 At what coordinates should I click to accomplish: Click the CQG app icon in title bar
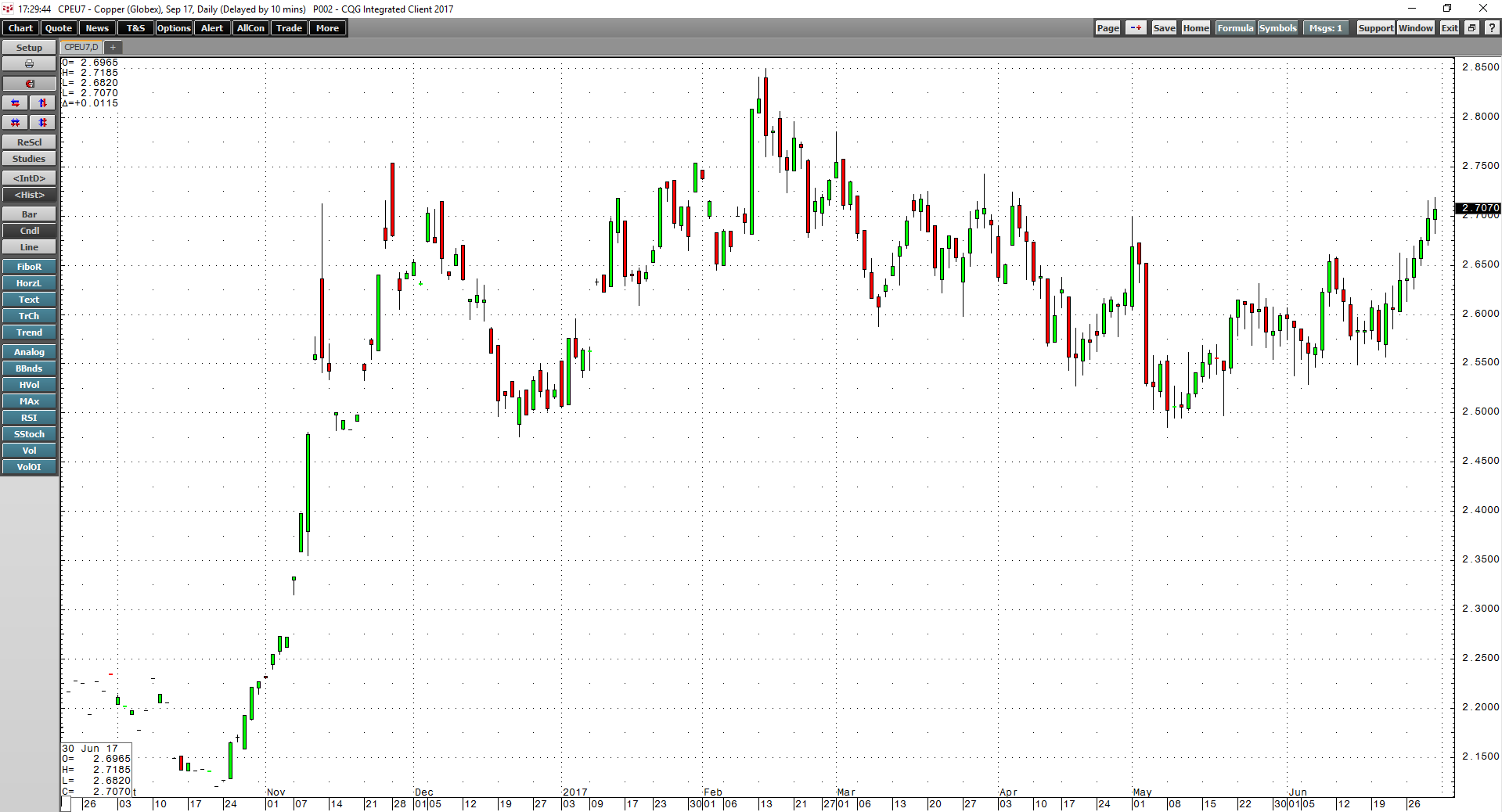[9, 9]
